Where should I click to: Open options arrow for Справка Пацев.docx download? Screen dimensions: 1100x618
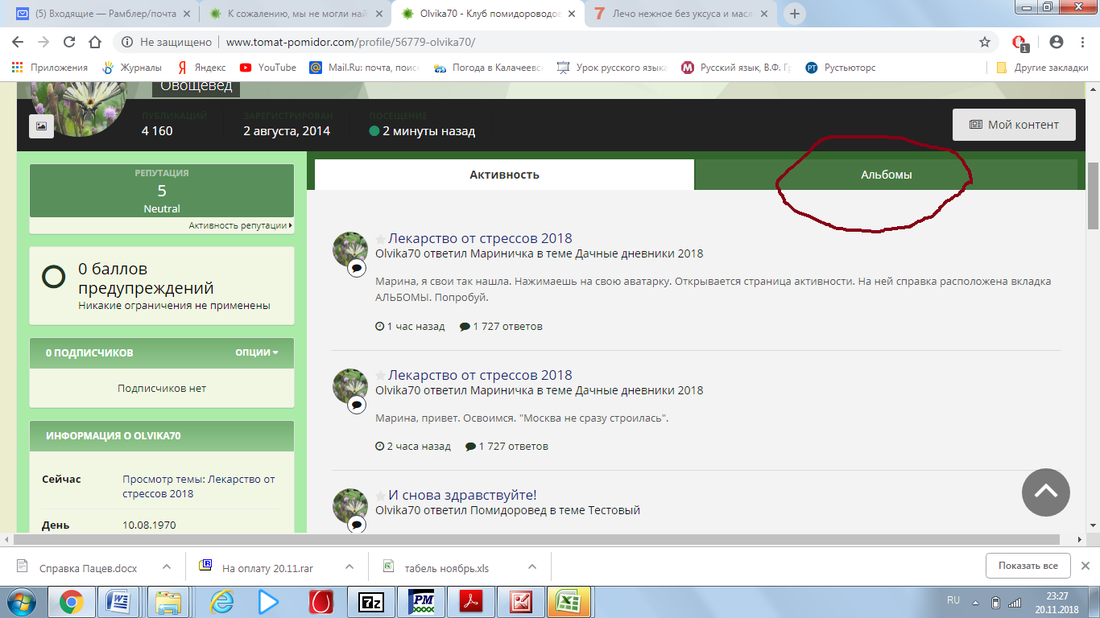coord(167,567)
